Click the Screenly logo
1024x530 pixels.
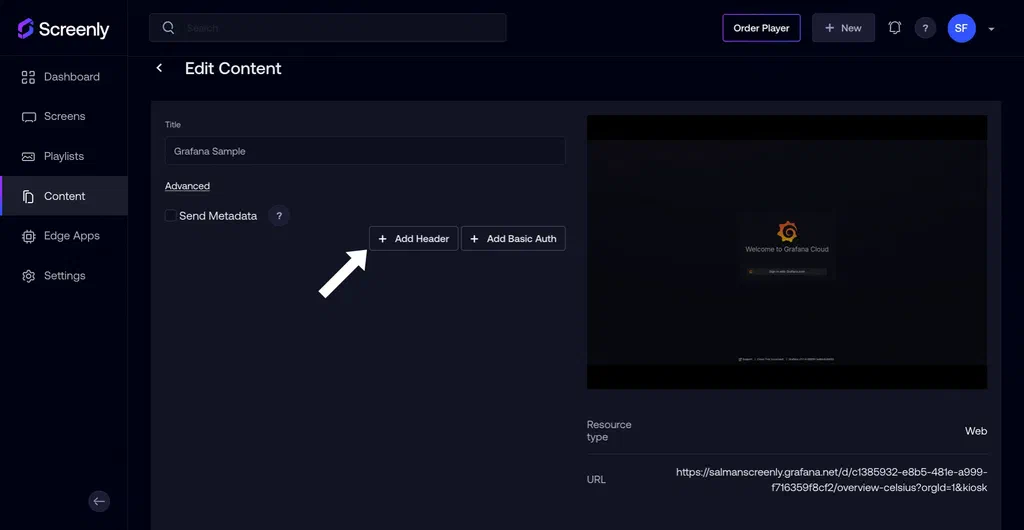[x=63, y=29]
